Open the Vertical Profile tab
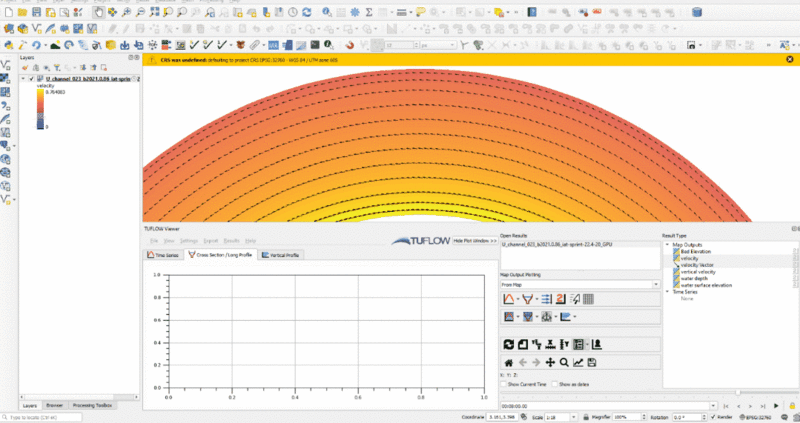 (281, 255)
